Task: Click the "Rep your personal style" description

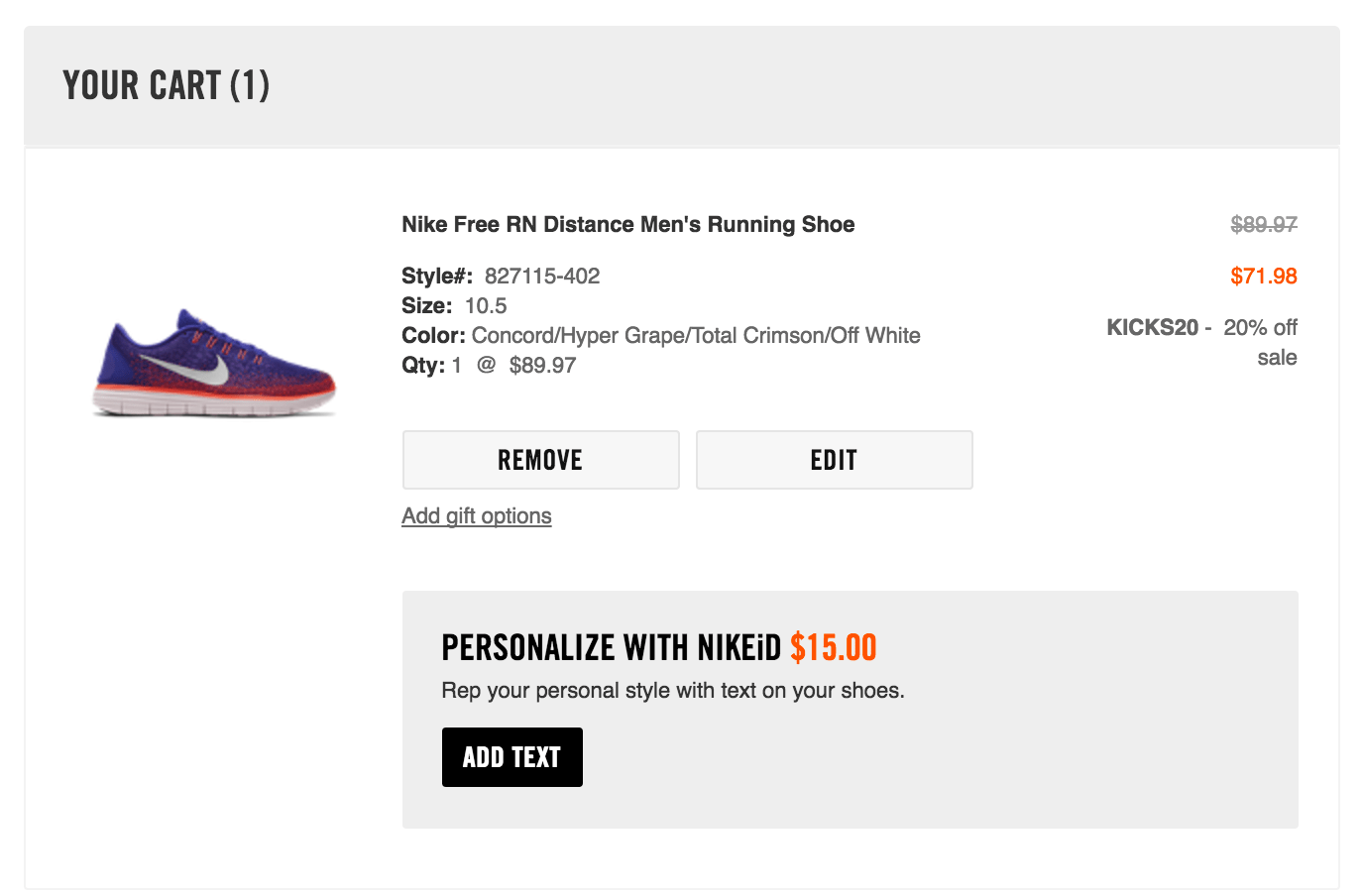Action: click(672, 691)
